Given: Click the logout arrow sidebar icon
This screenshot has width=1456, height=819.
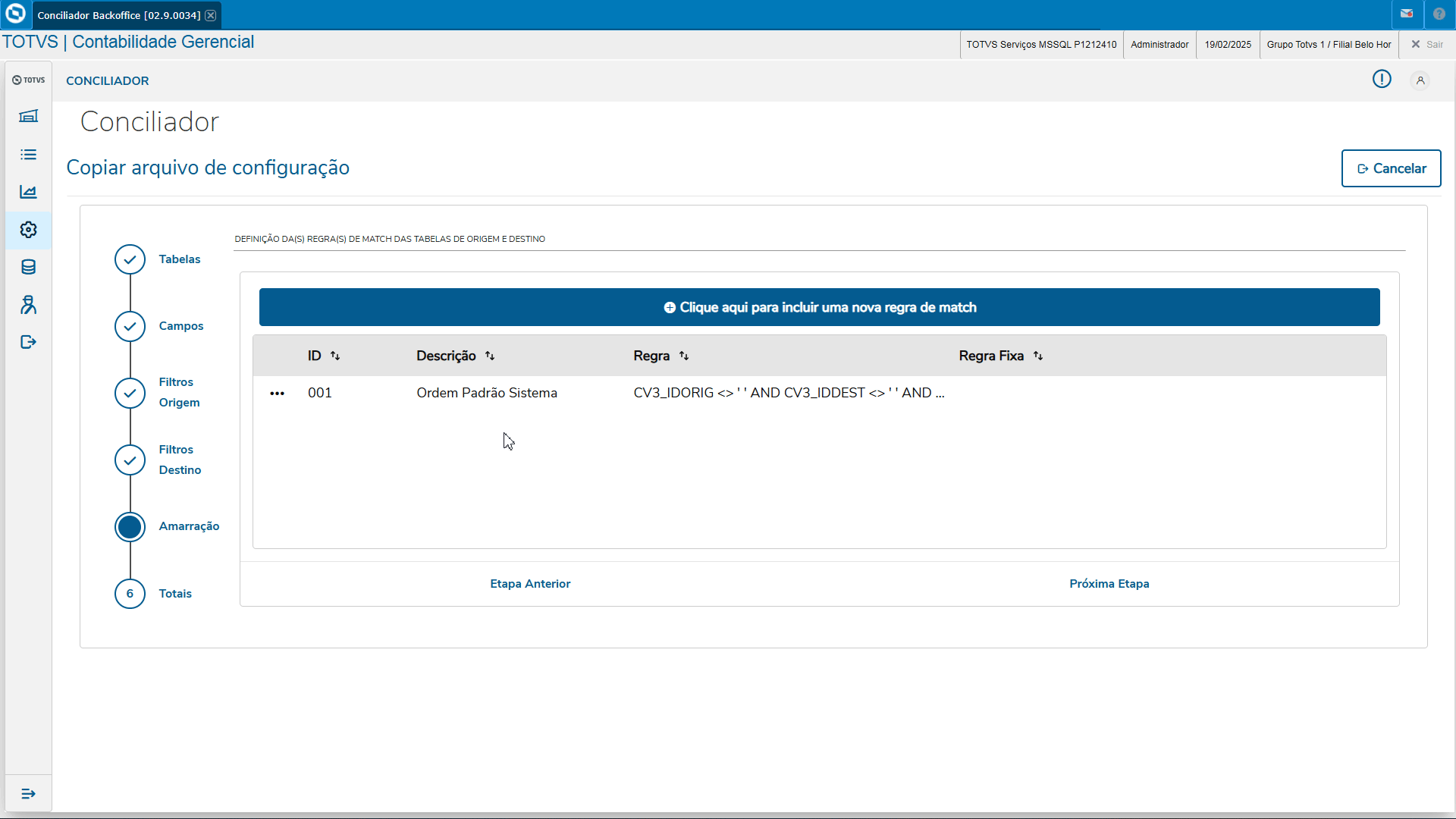Looking at the screenshot, I should point(28,342).
